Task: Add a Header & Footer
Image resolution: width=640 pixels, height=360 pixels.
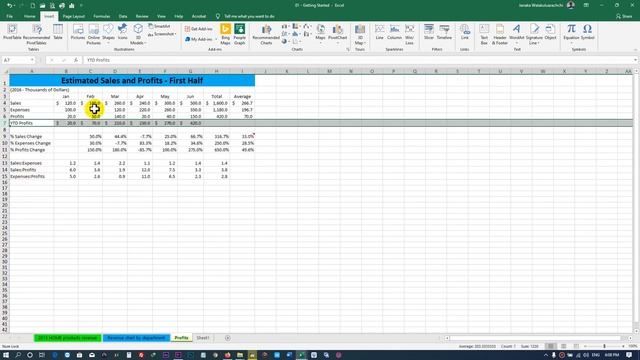Action: point(500,34)
